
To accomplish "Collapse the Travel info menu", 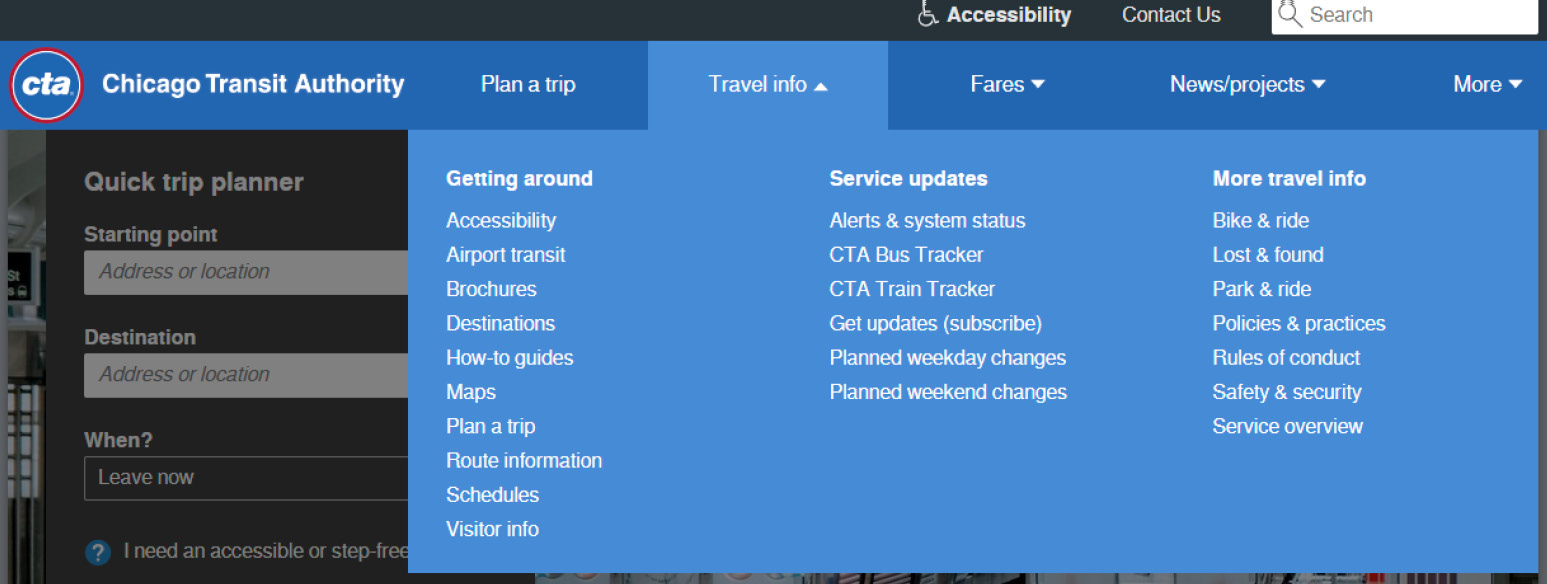I will coord(767,84).
